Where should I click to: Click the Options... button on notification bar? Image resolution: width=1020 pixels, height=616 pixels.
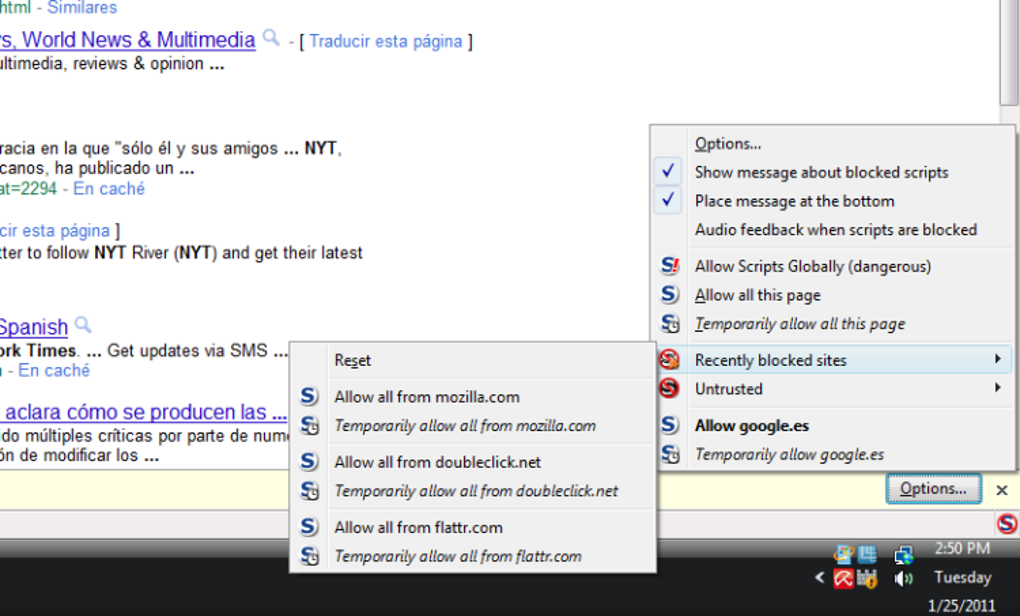pos(933,489)
